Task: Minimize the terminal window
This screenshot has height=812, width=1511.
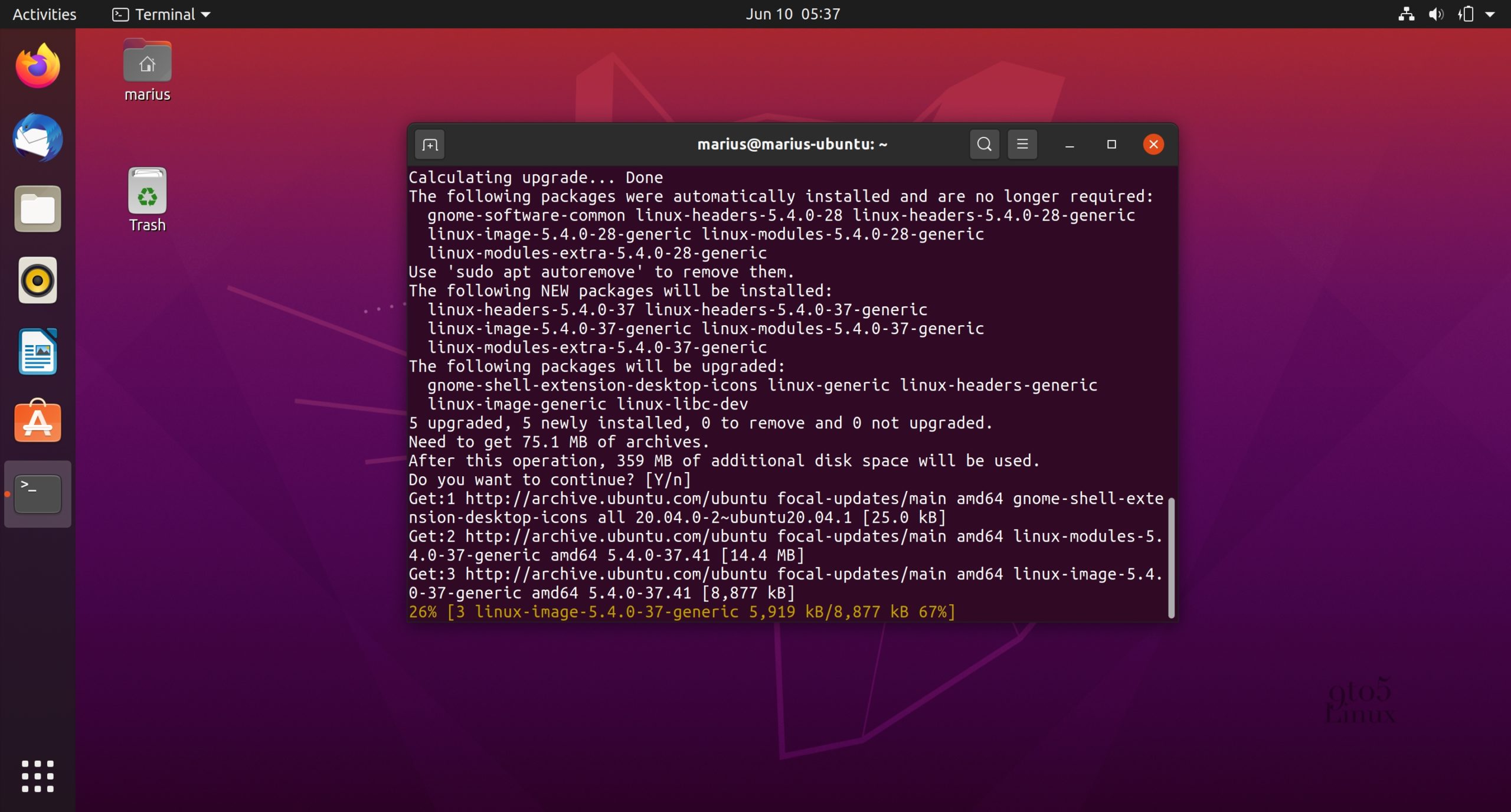Action: tap(1070, 145)
